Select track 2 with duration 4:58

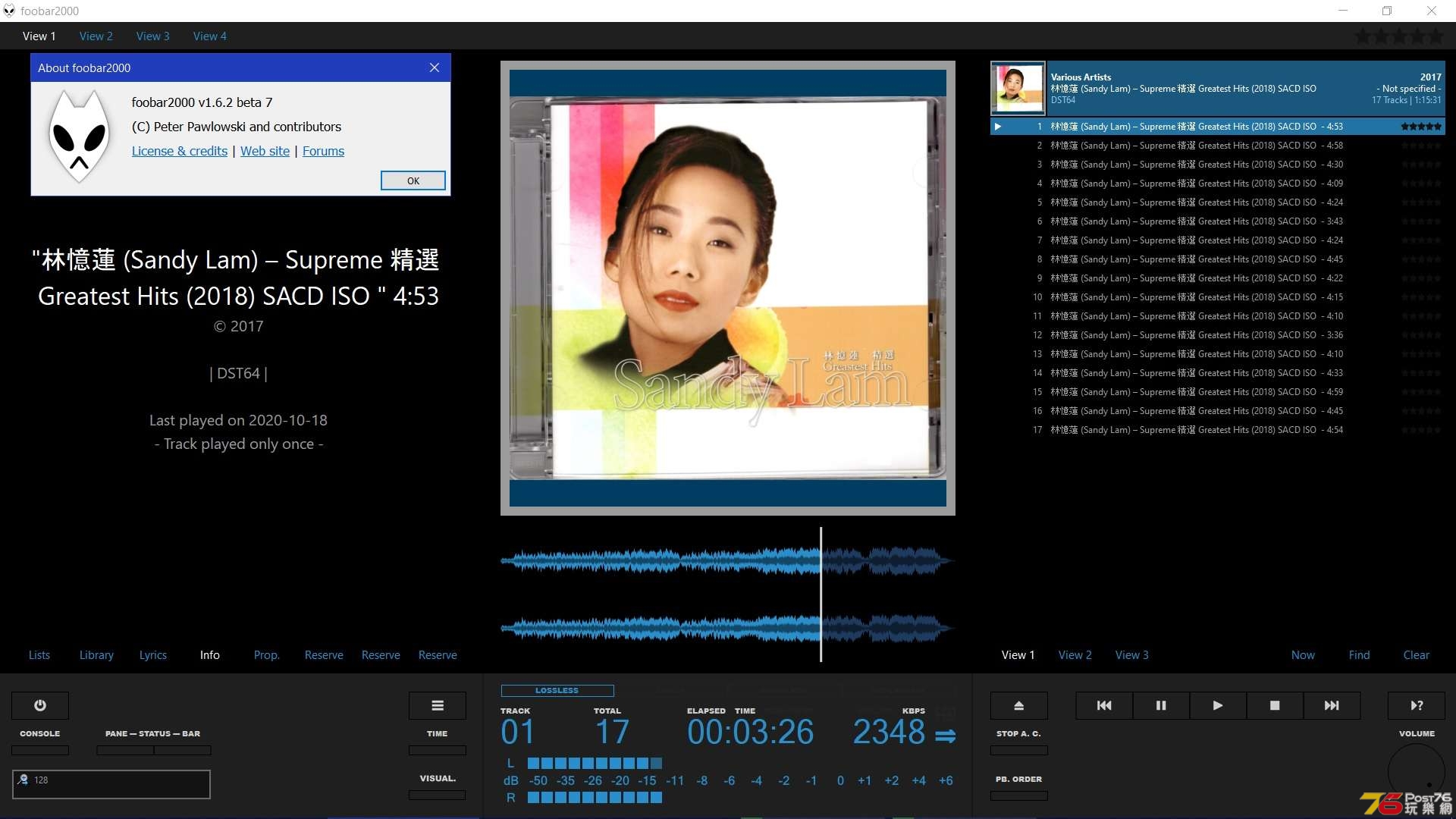[x=1218, y=146]
